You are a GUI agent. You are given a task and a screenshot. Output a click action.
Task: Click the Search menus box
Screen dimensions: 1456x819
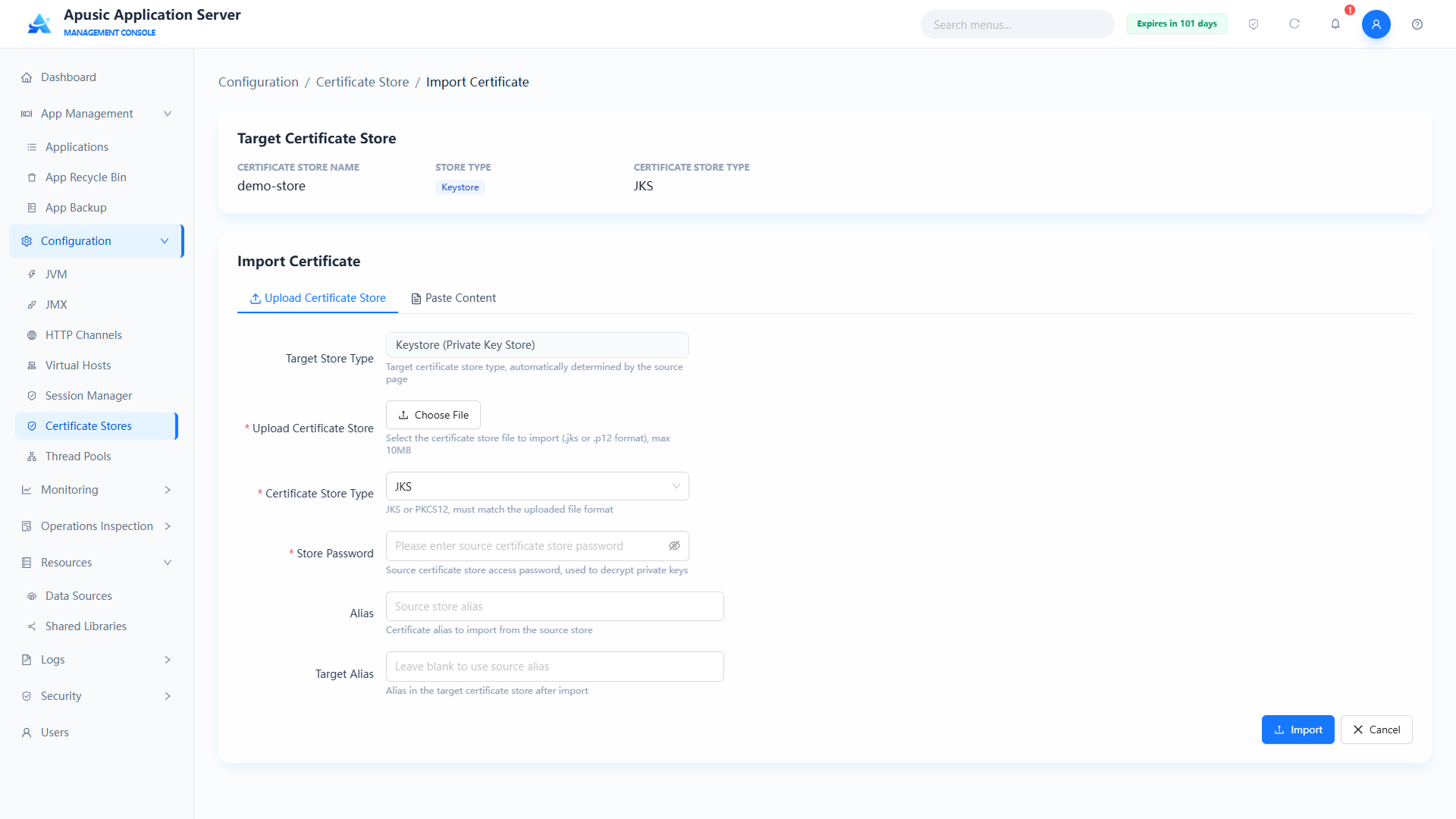click(1017, 24)
